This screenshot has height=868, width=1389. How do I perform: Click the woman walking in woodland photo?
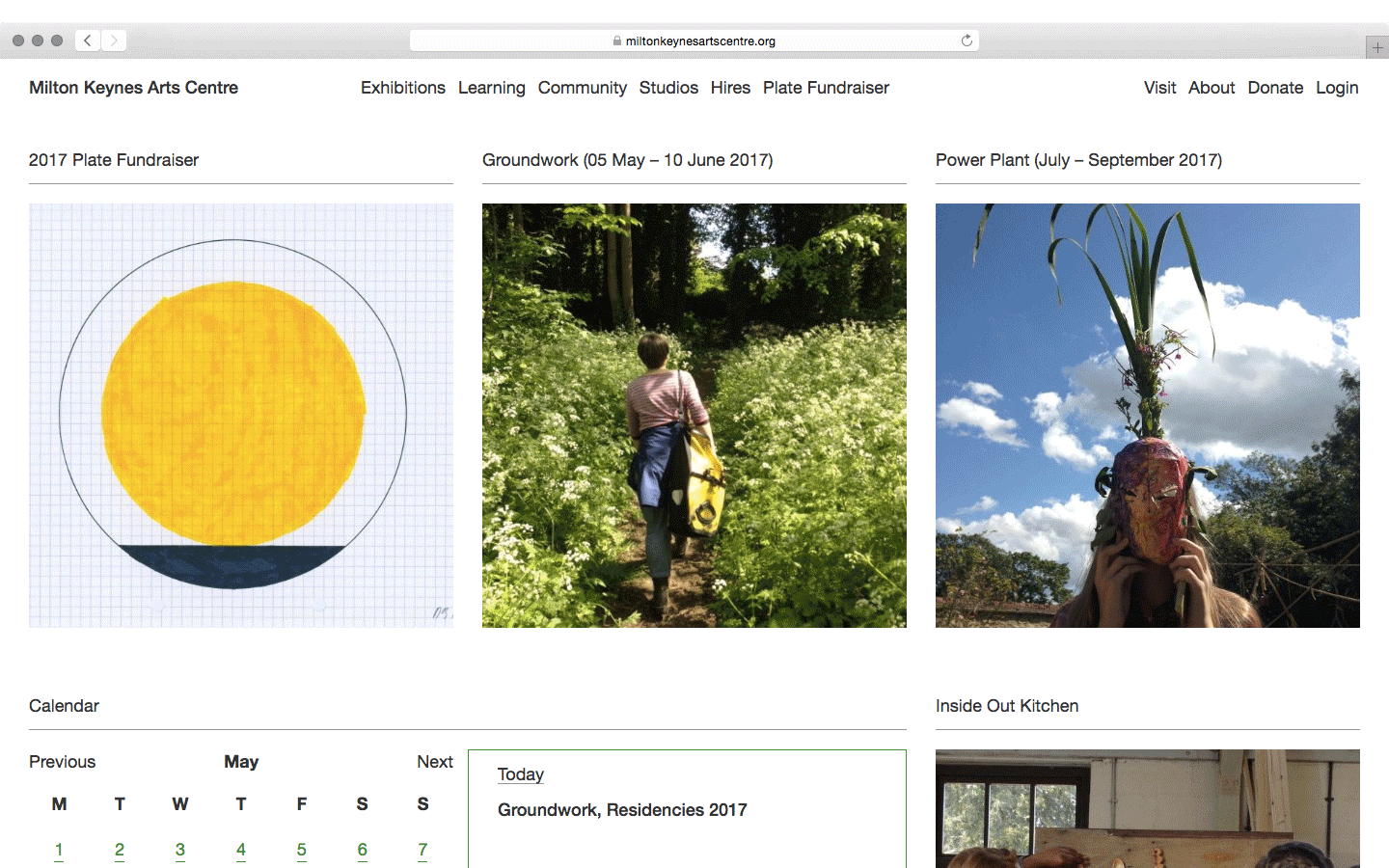click(x=694, y=416)
